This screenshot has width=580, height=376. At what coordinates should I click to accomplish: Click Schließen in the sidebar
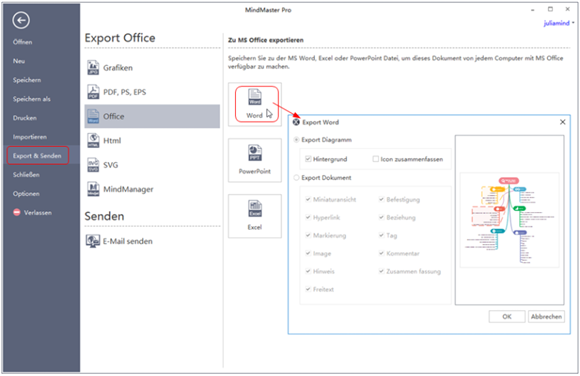pos(26,175)
